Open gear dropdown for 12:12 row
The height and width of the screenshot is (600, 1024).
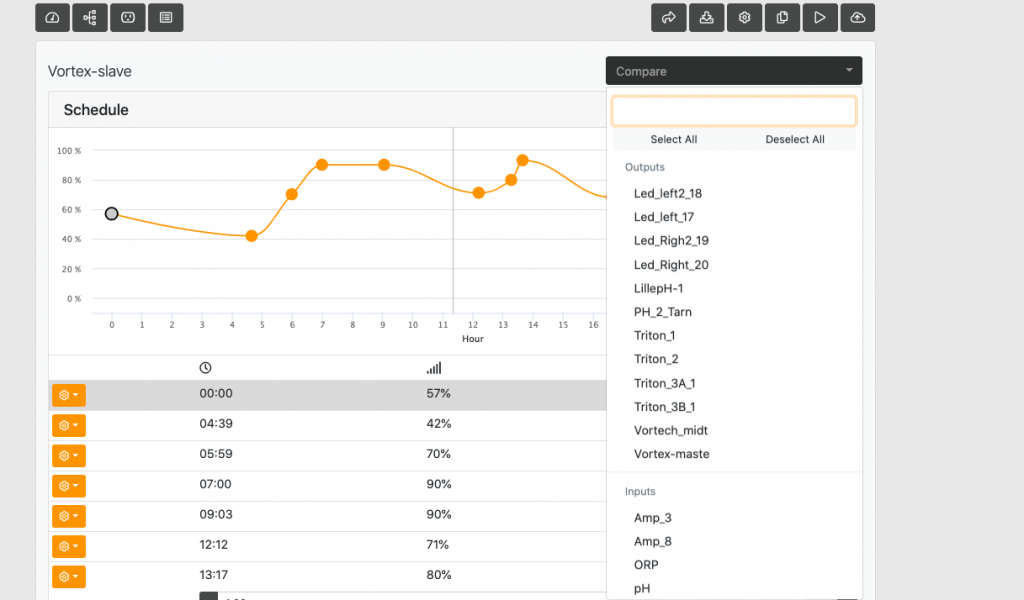coord(68,546)
